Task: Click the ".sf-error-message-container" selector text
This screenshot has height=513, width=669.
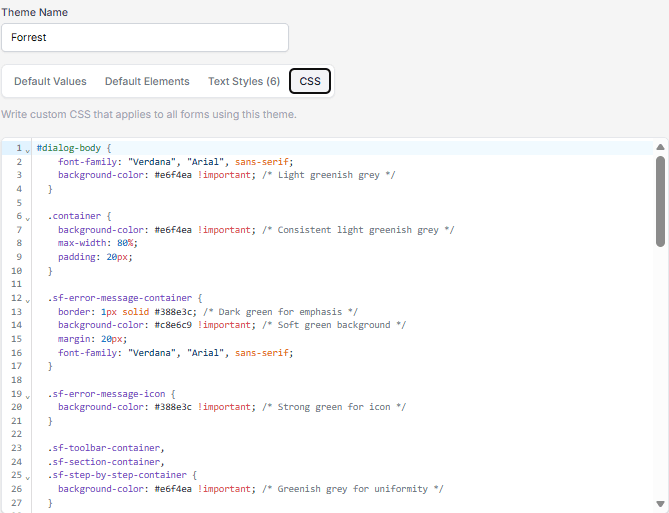Action: tap(119, 297)
